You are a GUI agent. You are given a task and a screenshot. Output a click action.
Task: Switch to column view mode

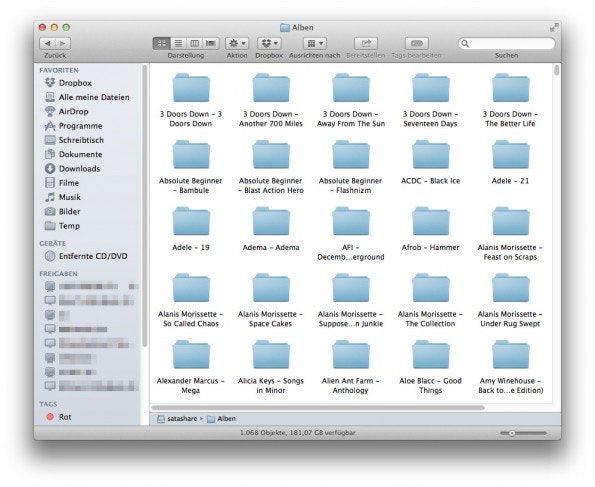click(194, 43)
